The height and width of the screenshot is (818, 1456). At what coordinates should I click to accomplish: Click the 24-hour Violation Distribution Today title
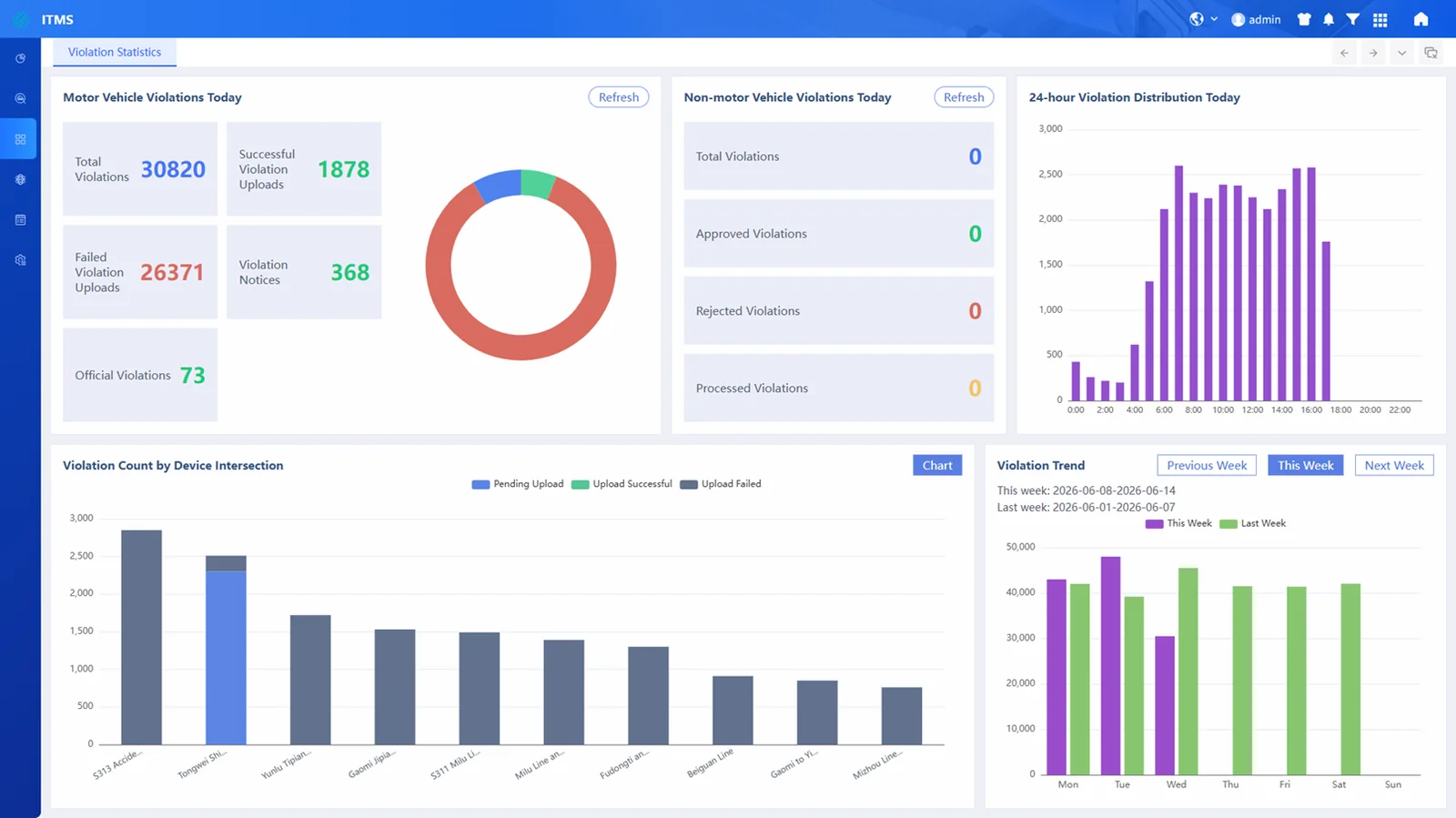(1134, 97)
